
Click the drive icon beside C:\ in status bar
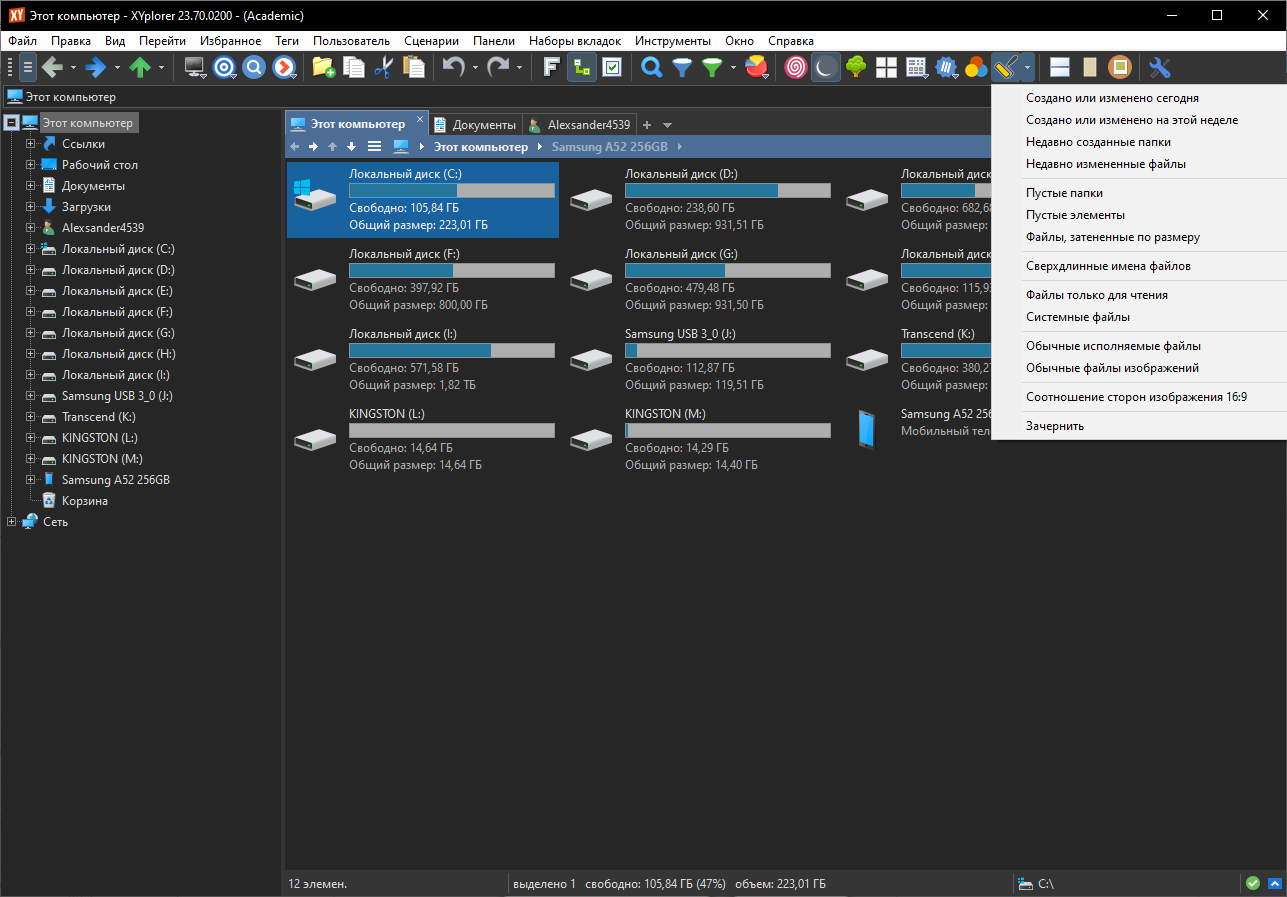[x=1025, y=884]
